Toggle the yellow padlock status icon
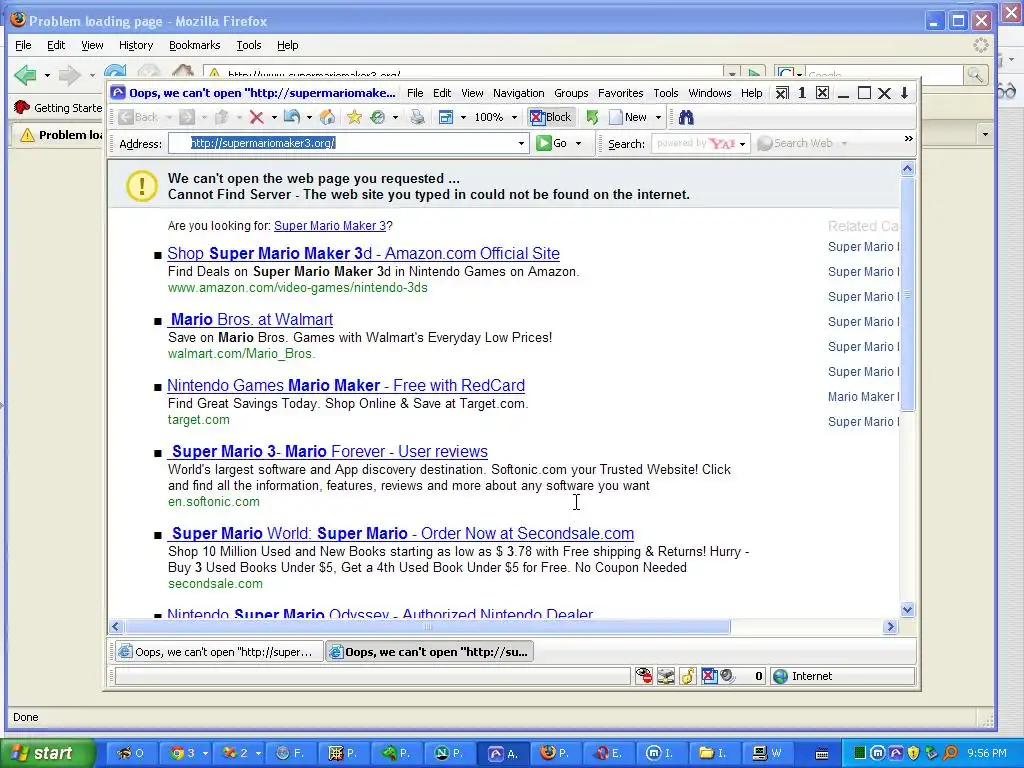The height and width of the screenshot is (768, 1024). (x=688, y=676)
